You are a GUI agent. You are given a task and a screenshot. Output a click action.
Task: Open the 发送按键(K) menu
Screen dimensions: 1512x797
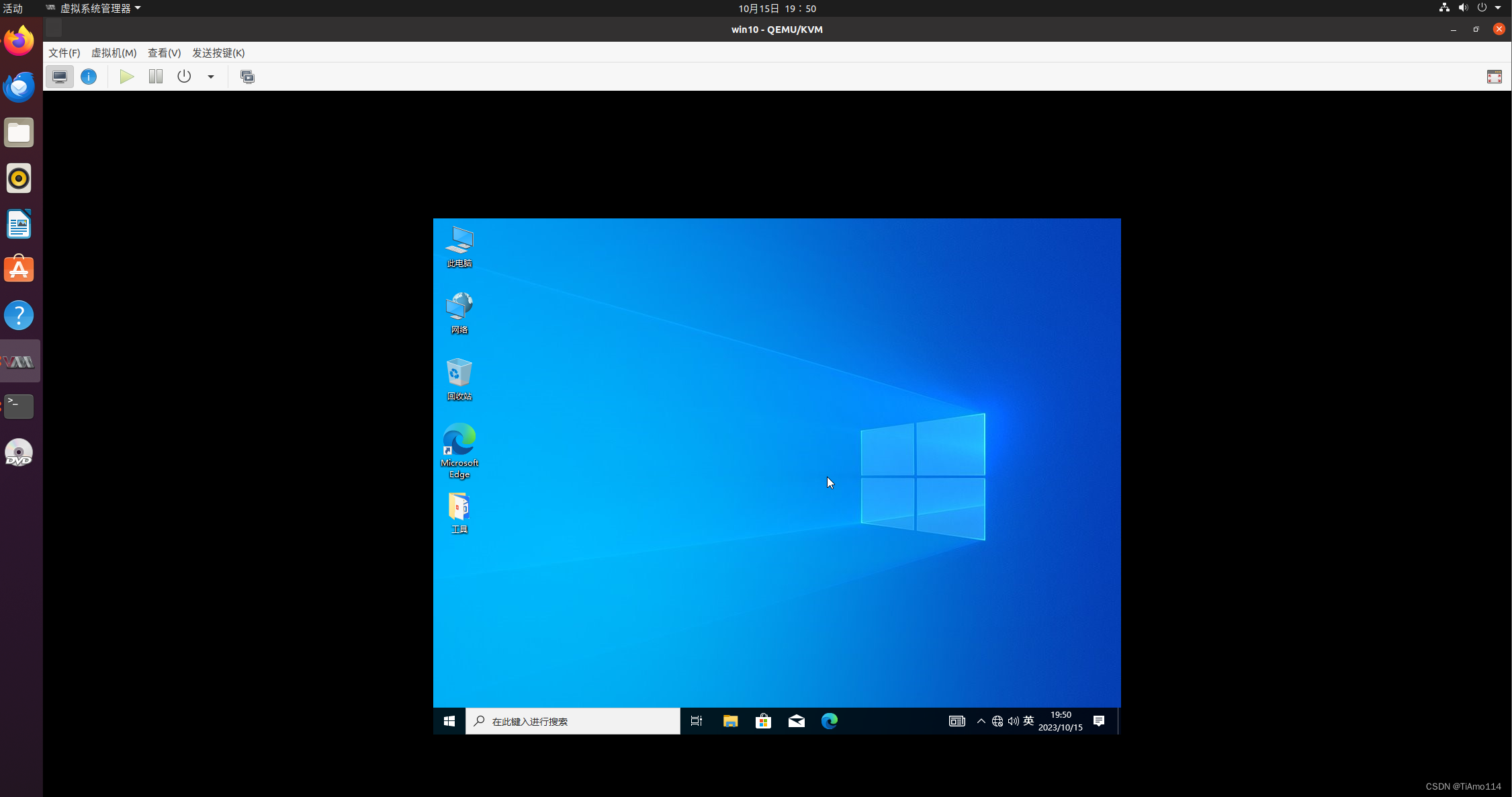pos(218,52)
